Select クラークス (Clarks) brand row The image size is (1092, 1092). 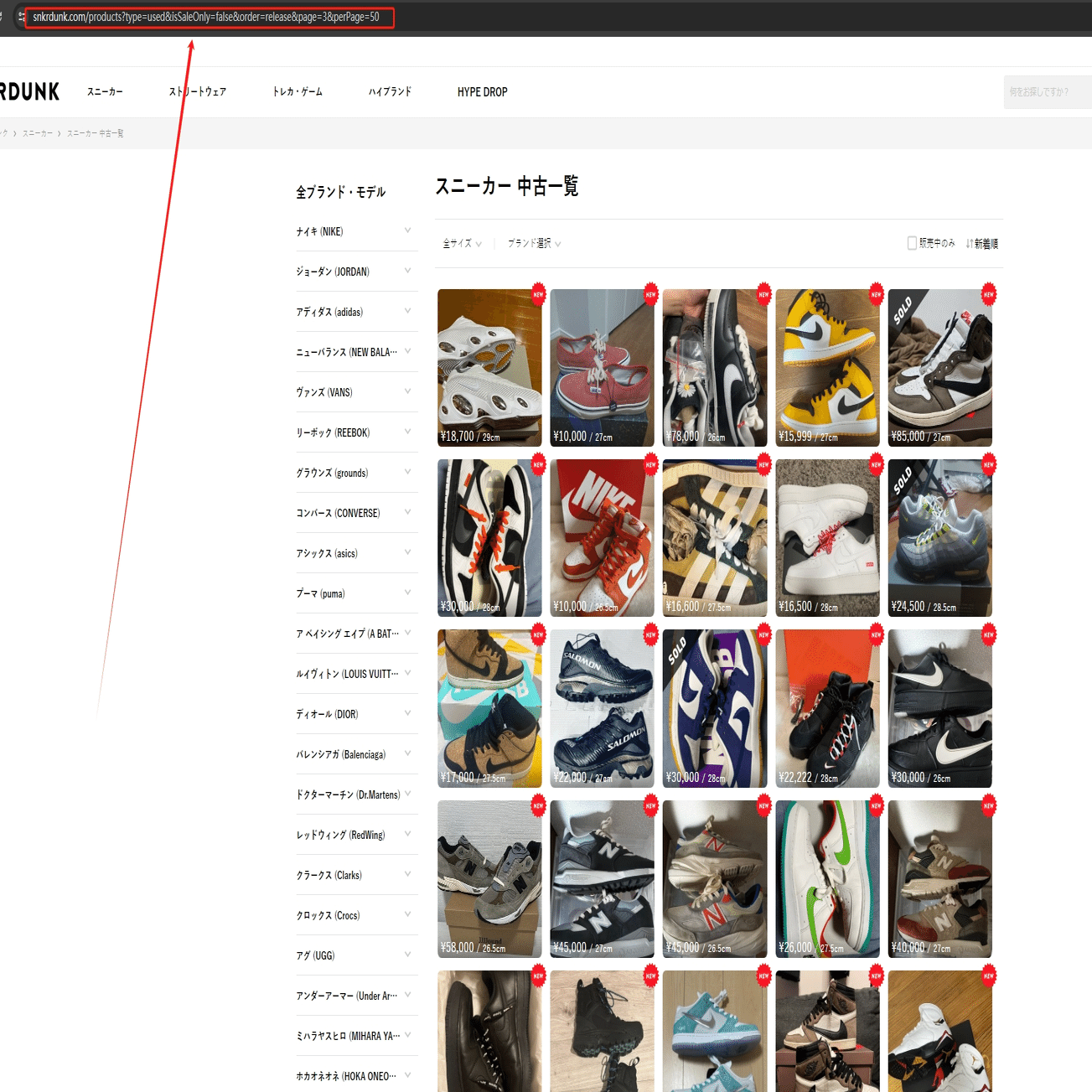[356, 875]
